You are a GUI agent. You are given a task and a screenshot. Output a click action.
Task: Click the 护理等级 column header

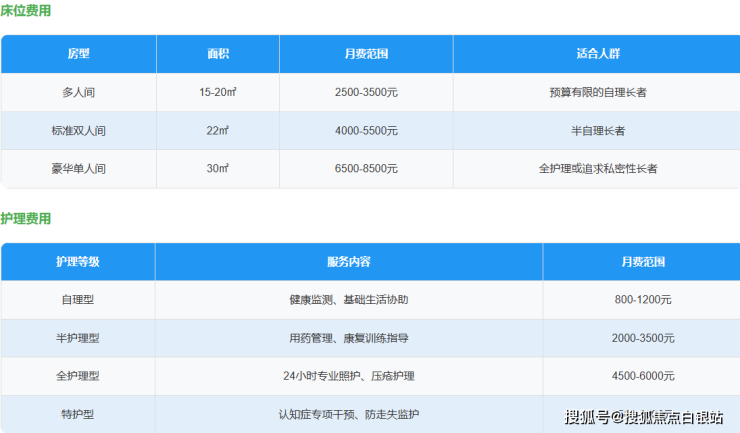(77, 262)
